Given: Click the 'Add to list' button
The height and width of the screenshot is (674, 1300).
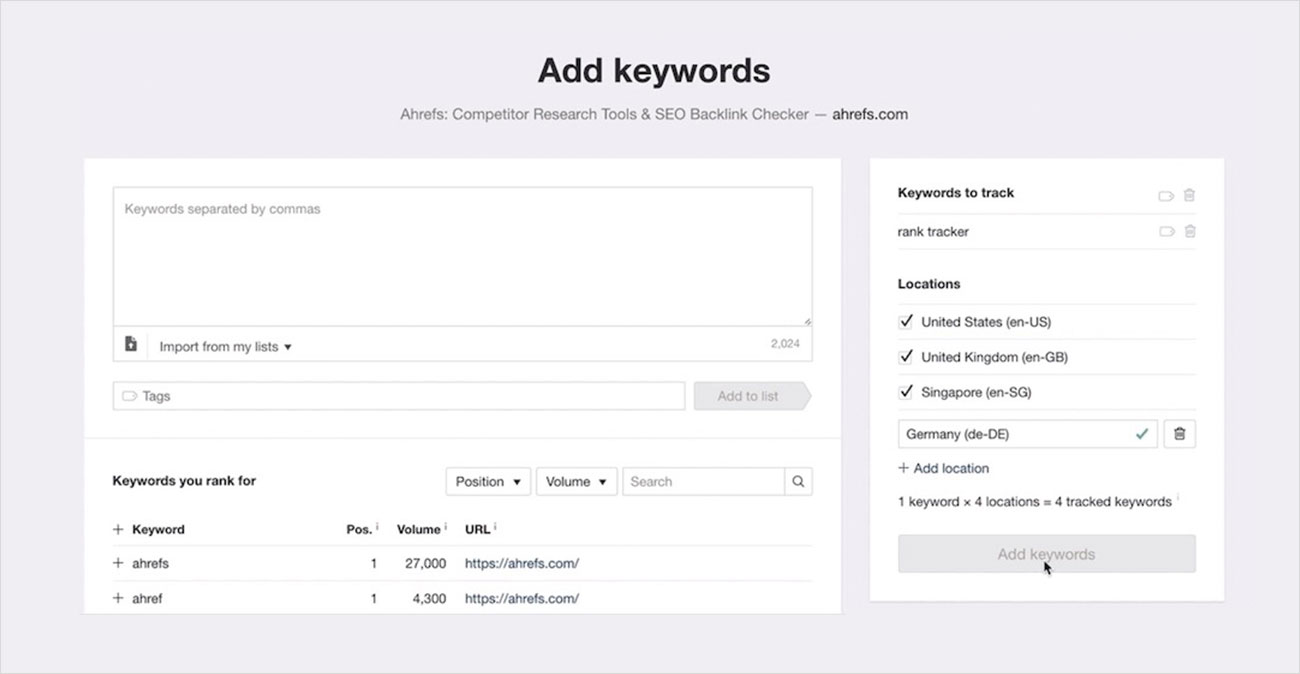Looking at the screenshot, I should (x=752, y=396).
